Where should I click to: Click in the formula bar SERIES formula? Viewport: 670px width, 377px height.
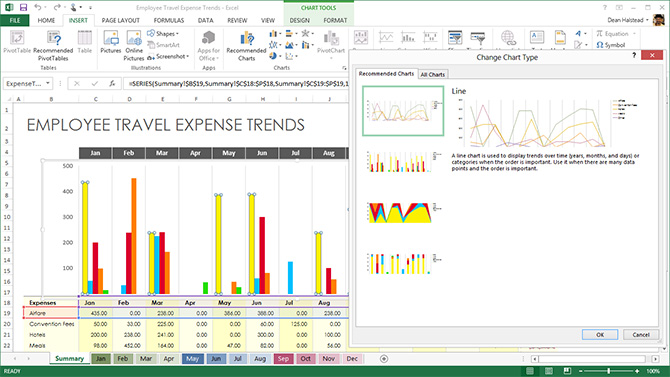(x=238, y=84)
